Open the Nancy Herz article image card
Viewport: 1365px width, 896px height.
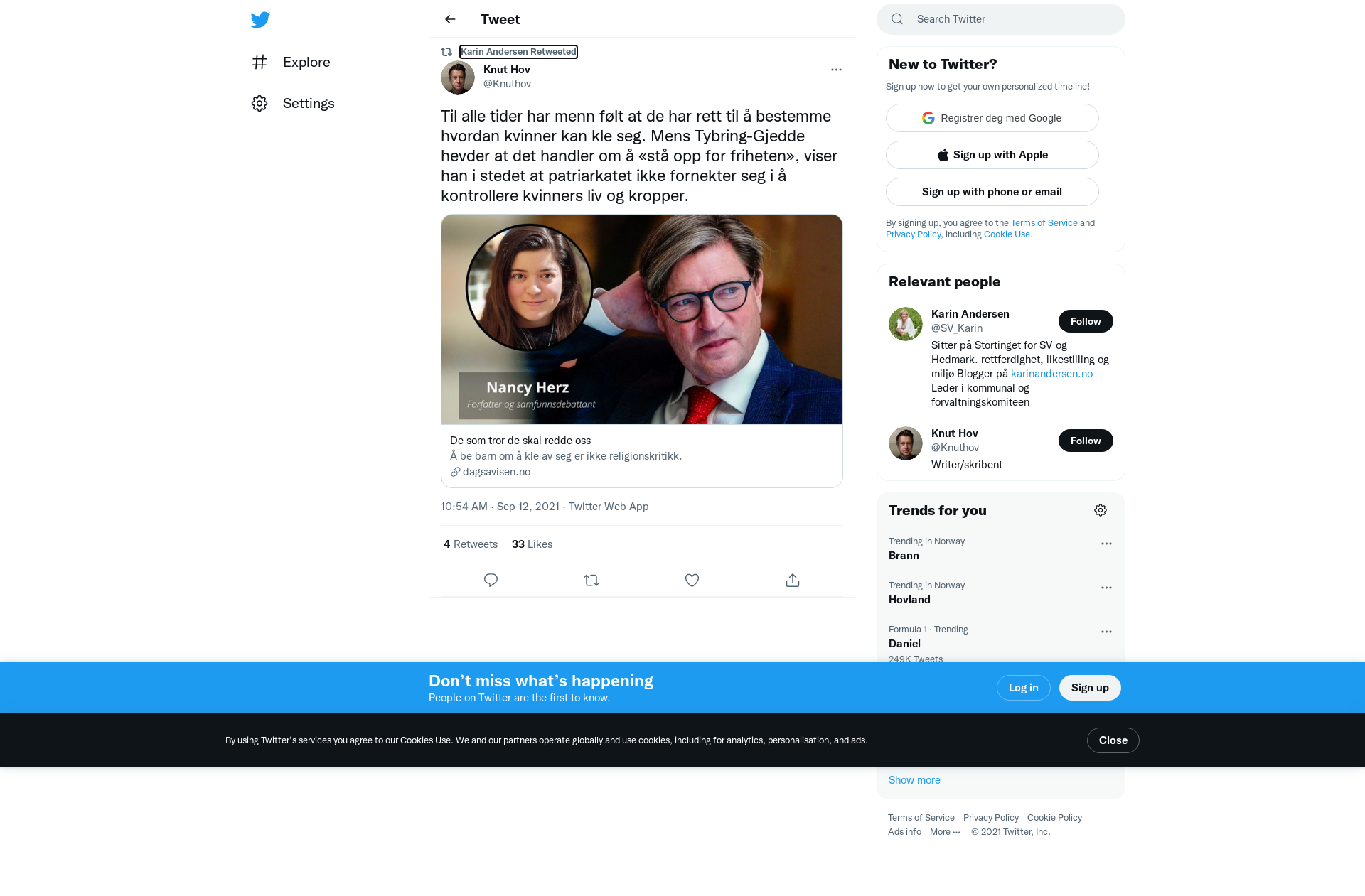pyautogui.click(x=642, y=319)
